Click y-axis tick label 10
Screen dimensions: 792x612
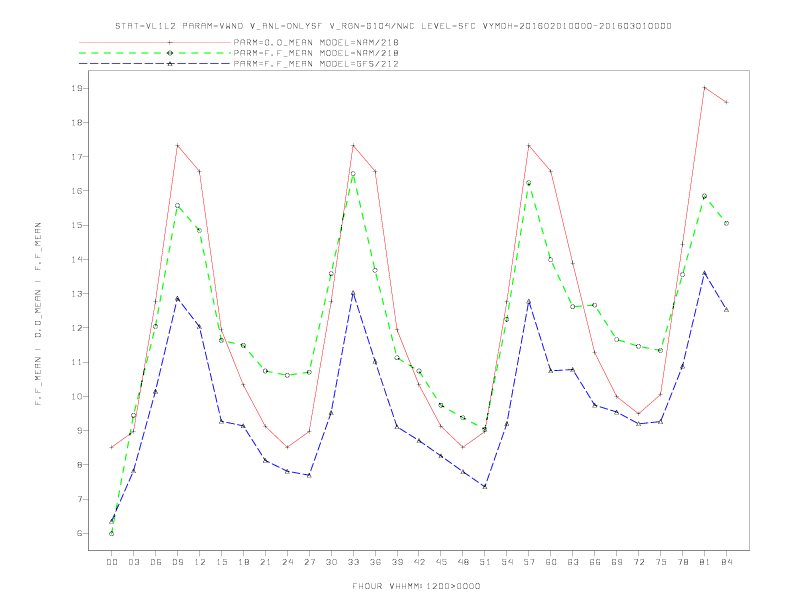tap(77, 396)
